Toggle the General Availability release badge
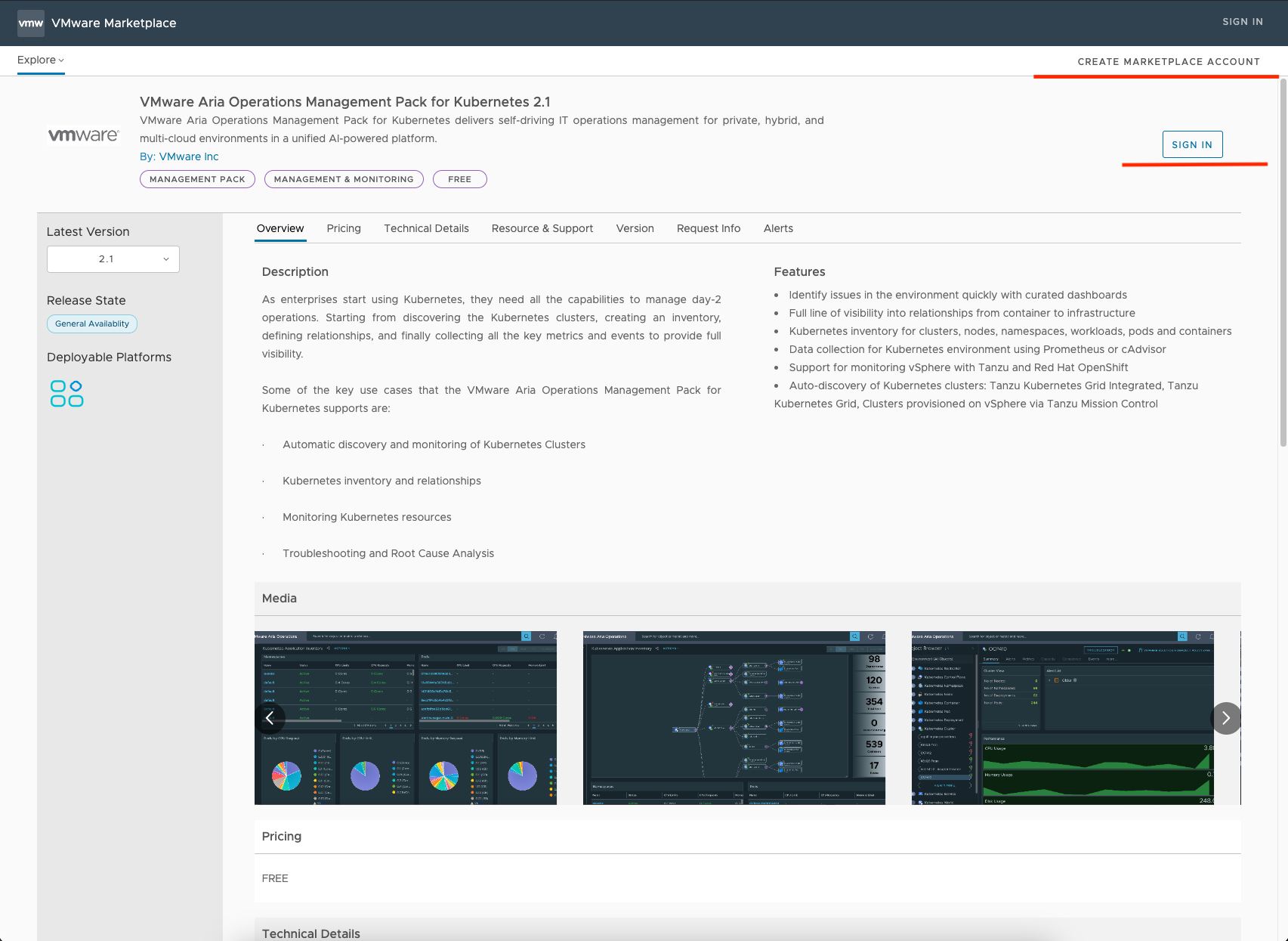 pyautogui.click(x=91, y=323)
